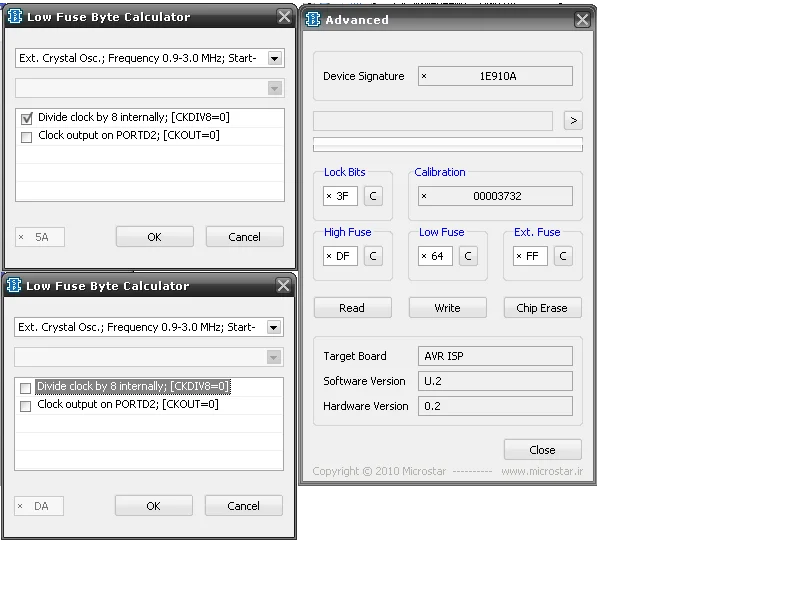This screenshot has width=800, height=600.
Task: Click the Calibration group label
Action: coord(440,172)
